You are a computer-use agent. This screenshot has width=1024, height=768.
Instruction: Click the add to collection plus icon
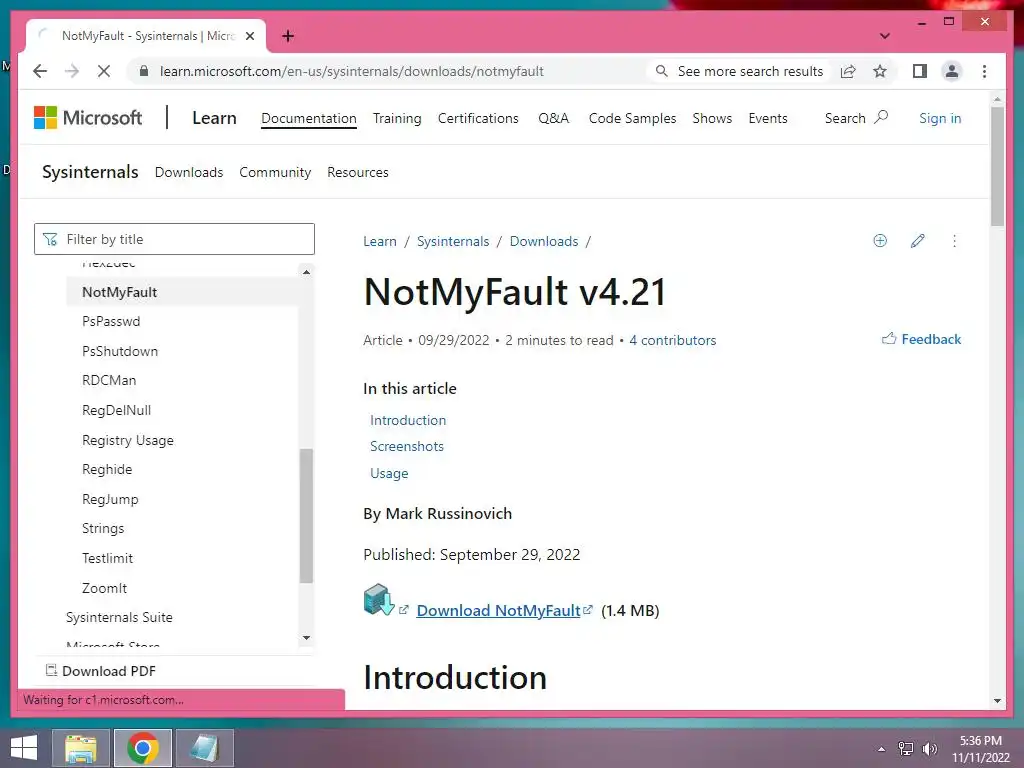[x=880, y=241]
